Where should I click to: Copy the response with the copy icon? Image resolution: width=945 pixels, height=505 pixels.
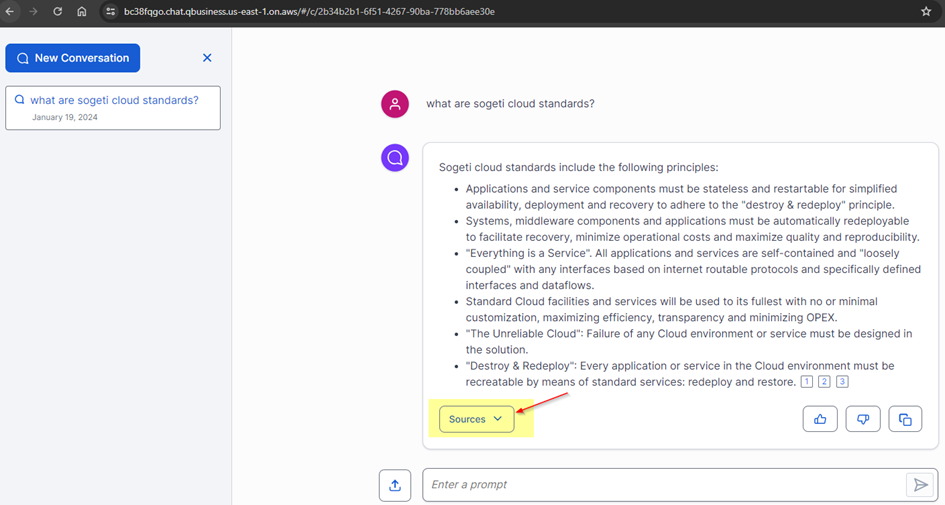(x=905, y=419)
